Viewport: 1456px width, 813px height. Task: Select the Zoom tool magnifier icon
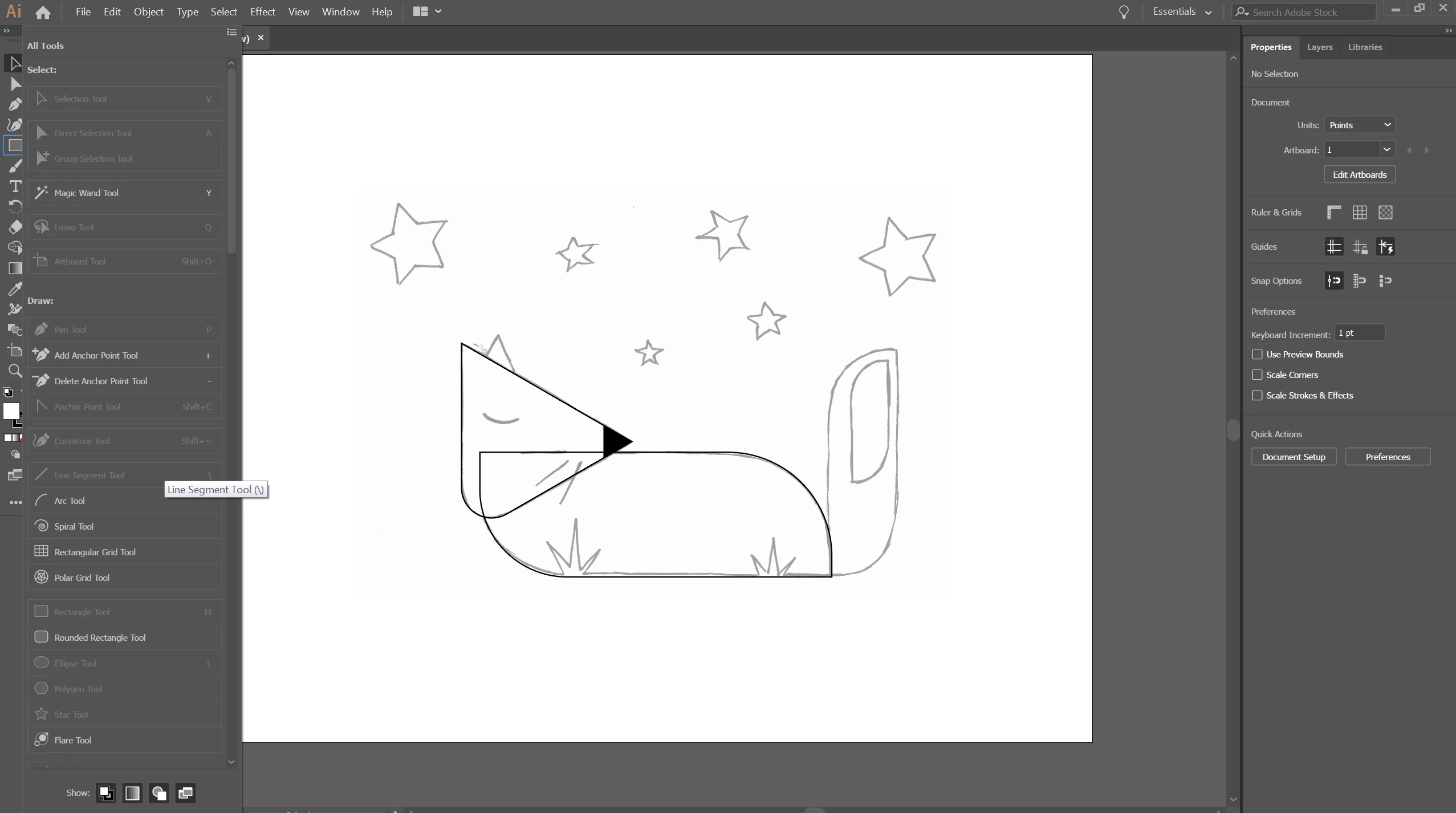pos(15,371)
